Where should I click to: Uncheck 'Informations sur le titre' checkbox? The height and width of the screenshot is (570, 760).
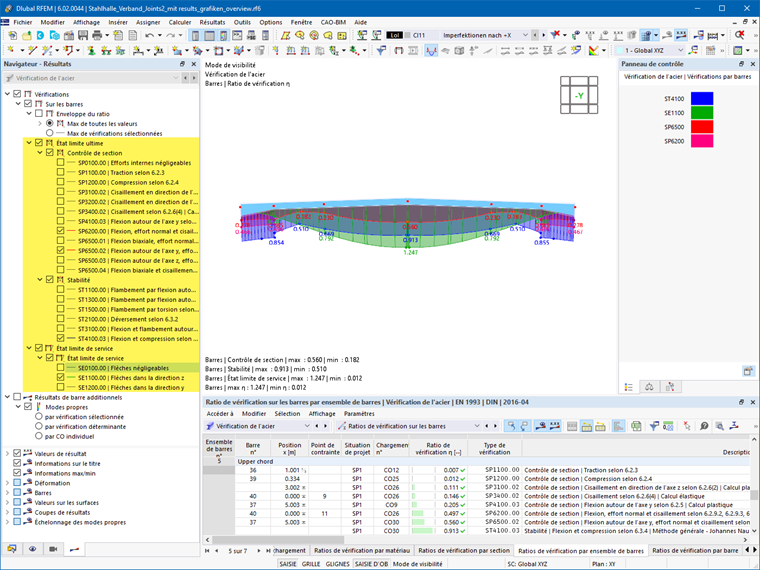point(17,463)
